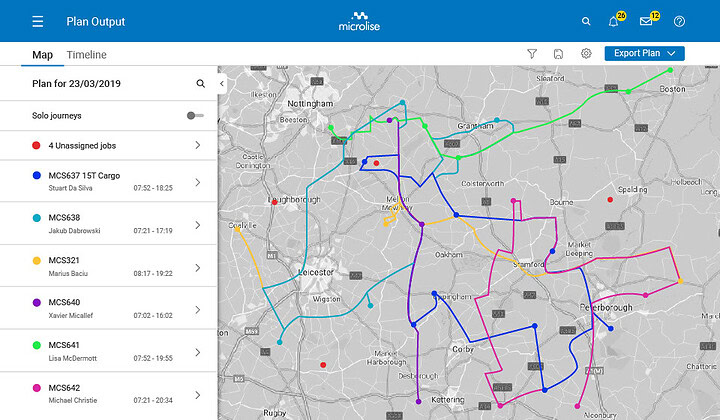Switch to the Timeline tab
This screenshot has height=420, width=720.
[86, 55]
